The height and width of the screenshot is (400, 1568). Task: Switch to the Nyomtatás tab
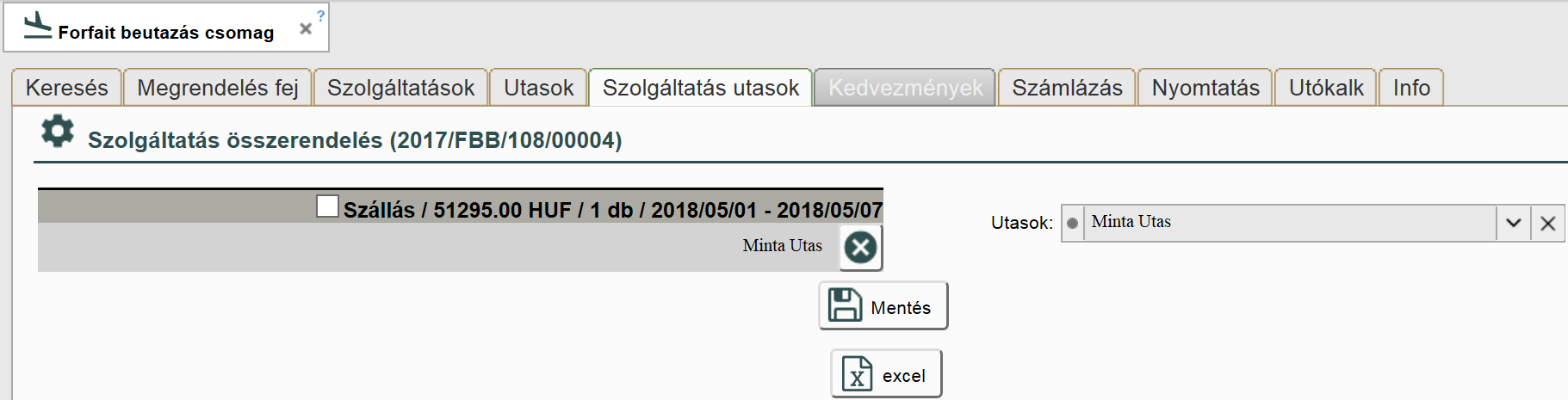[1205, 88]
